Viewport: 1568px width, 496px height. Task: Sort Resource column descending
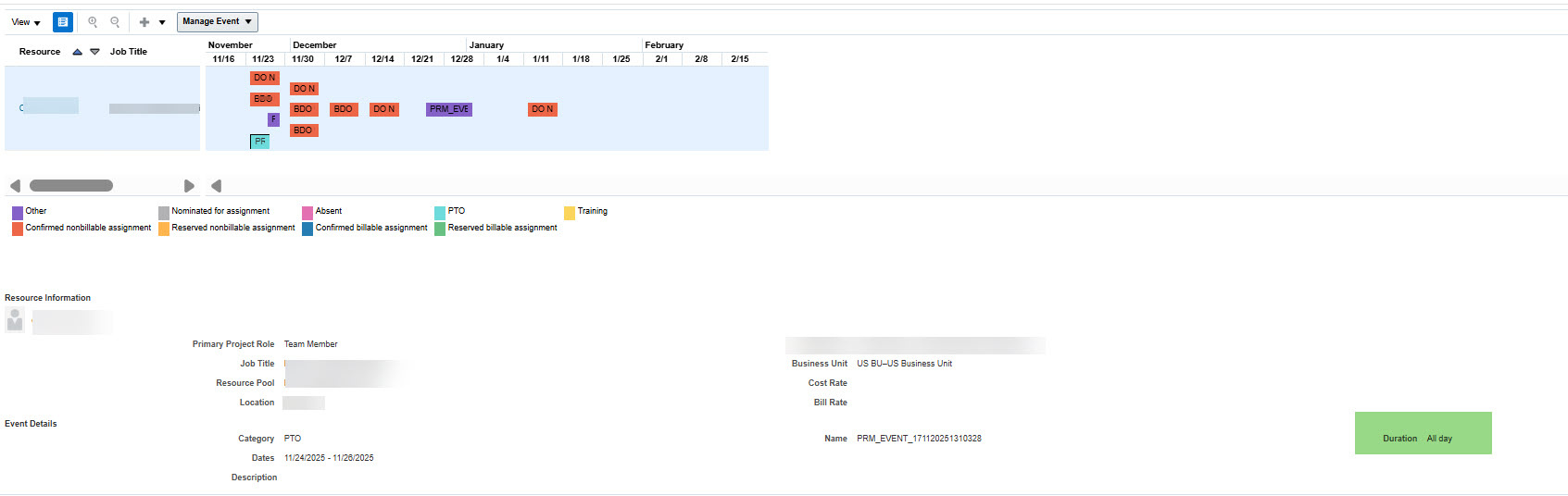point(94,52)
